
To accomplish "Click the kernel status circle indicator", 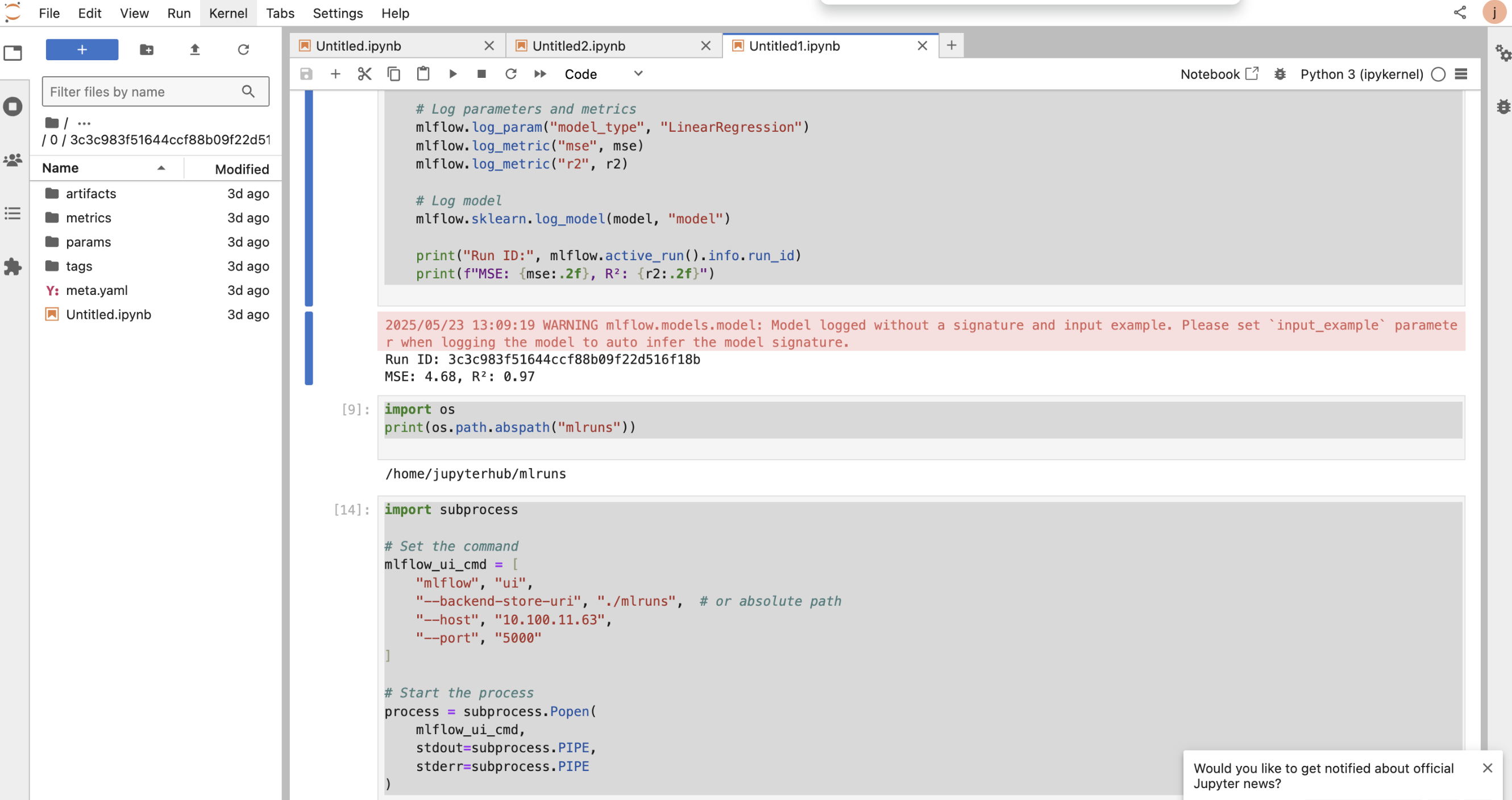I will pyautogui.click(x=1439, y=74).
